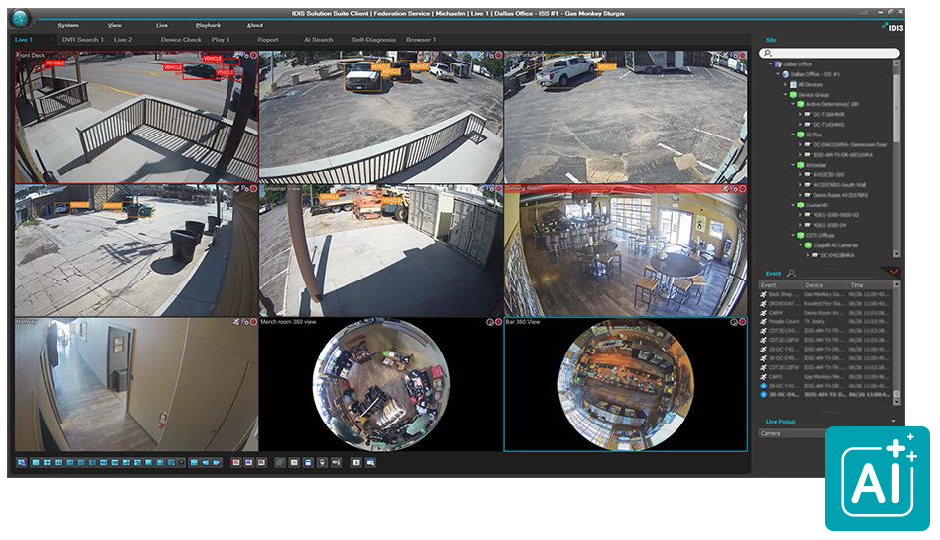The width and height of the screenshot is (940, 540).
Task: Click the orange checkmark in Event panel
Action: click(894, 273)
